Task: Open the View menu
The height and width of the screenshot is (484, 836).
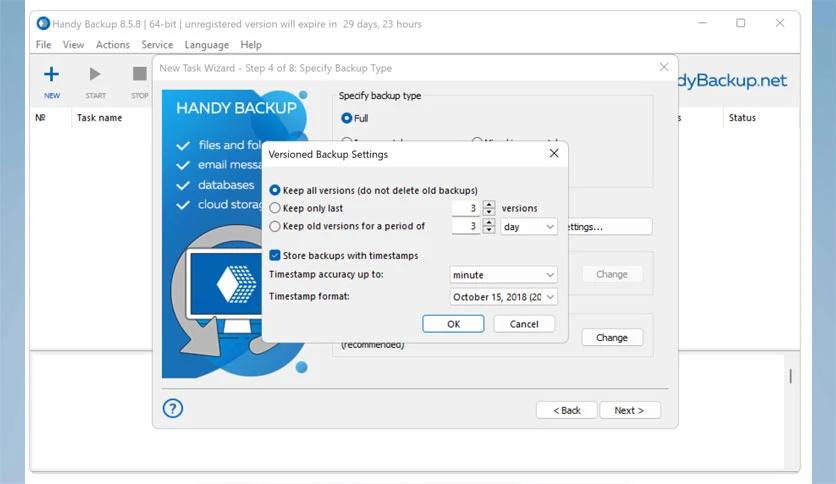Action: [x=73, y=45]
